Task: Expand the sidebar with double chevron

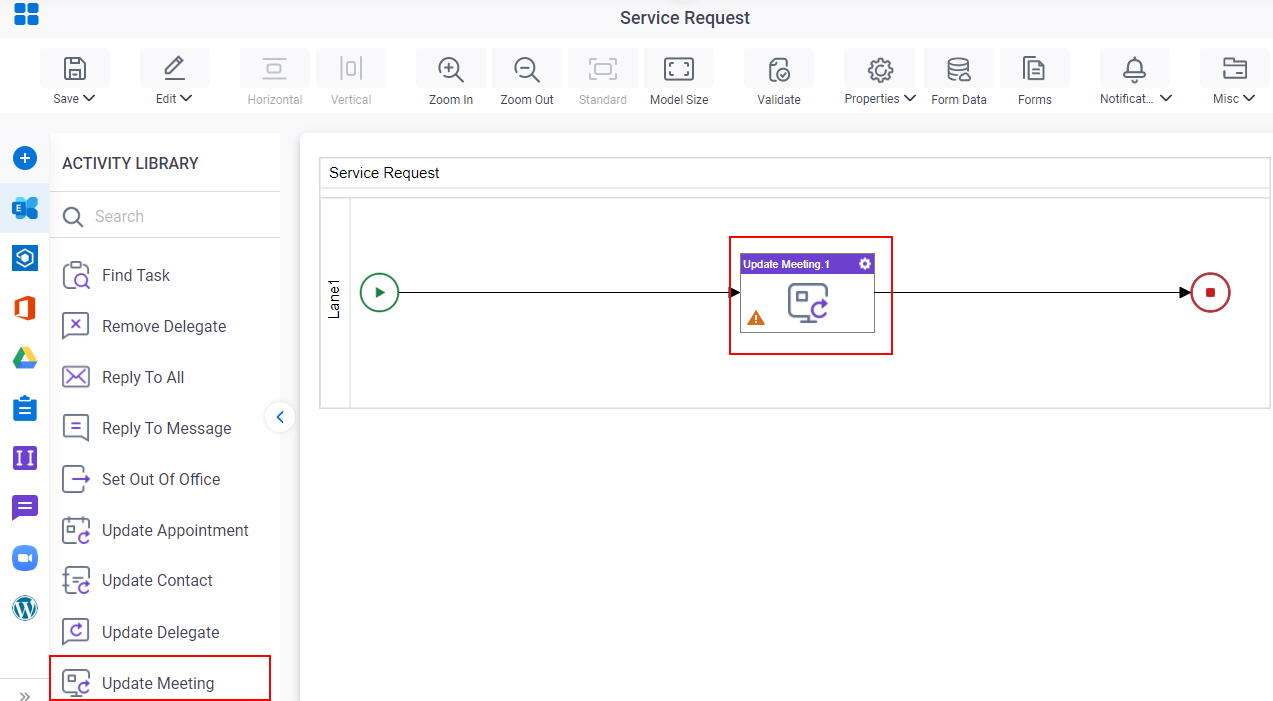Action: (24, 696)
